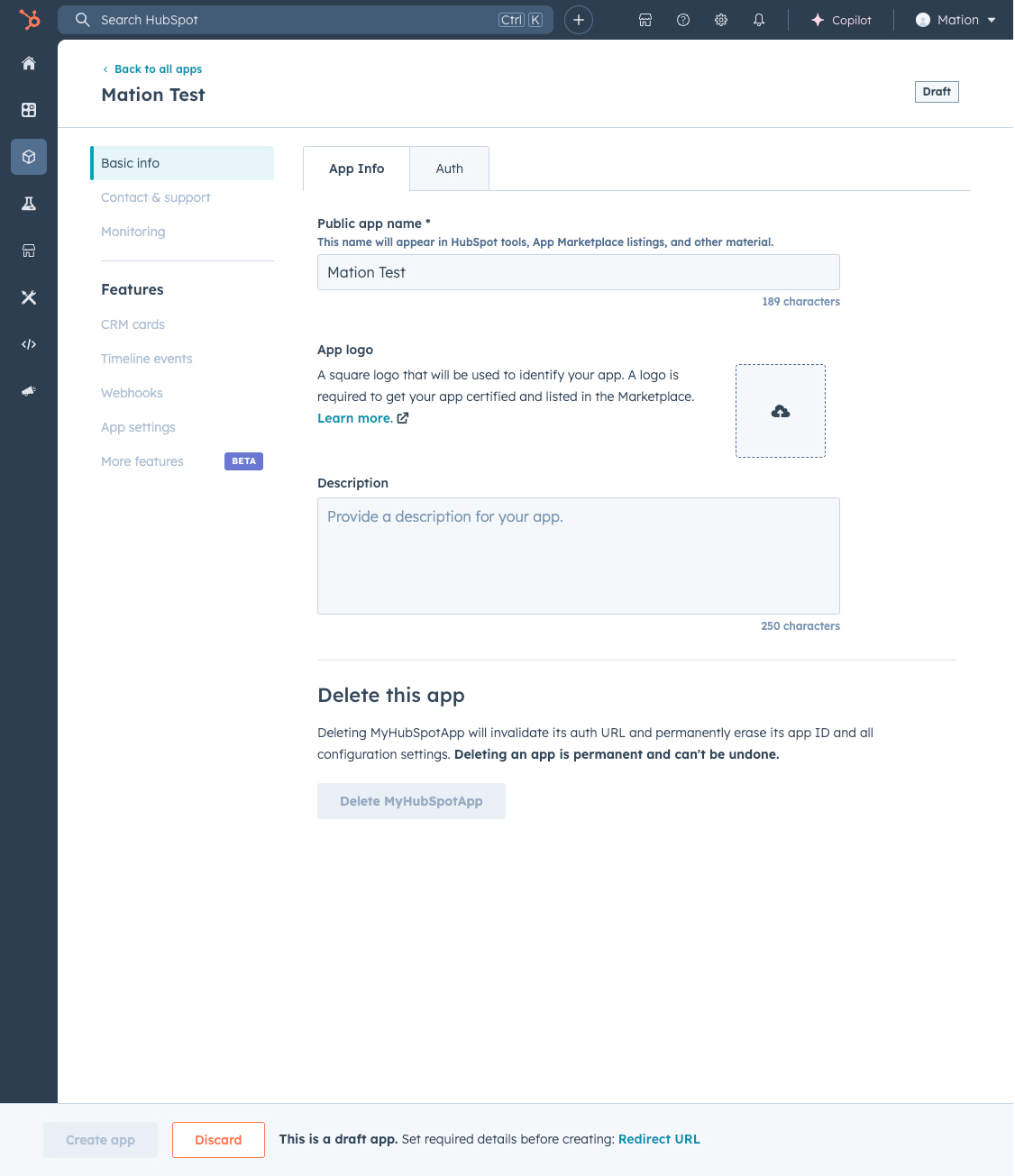
Task: Click the '189 characters' counter text
Action: [800, 302]
